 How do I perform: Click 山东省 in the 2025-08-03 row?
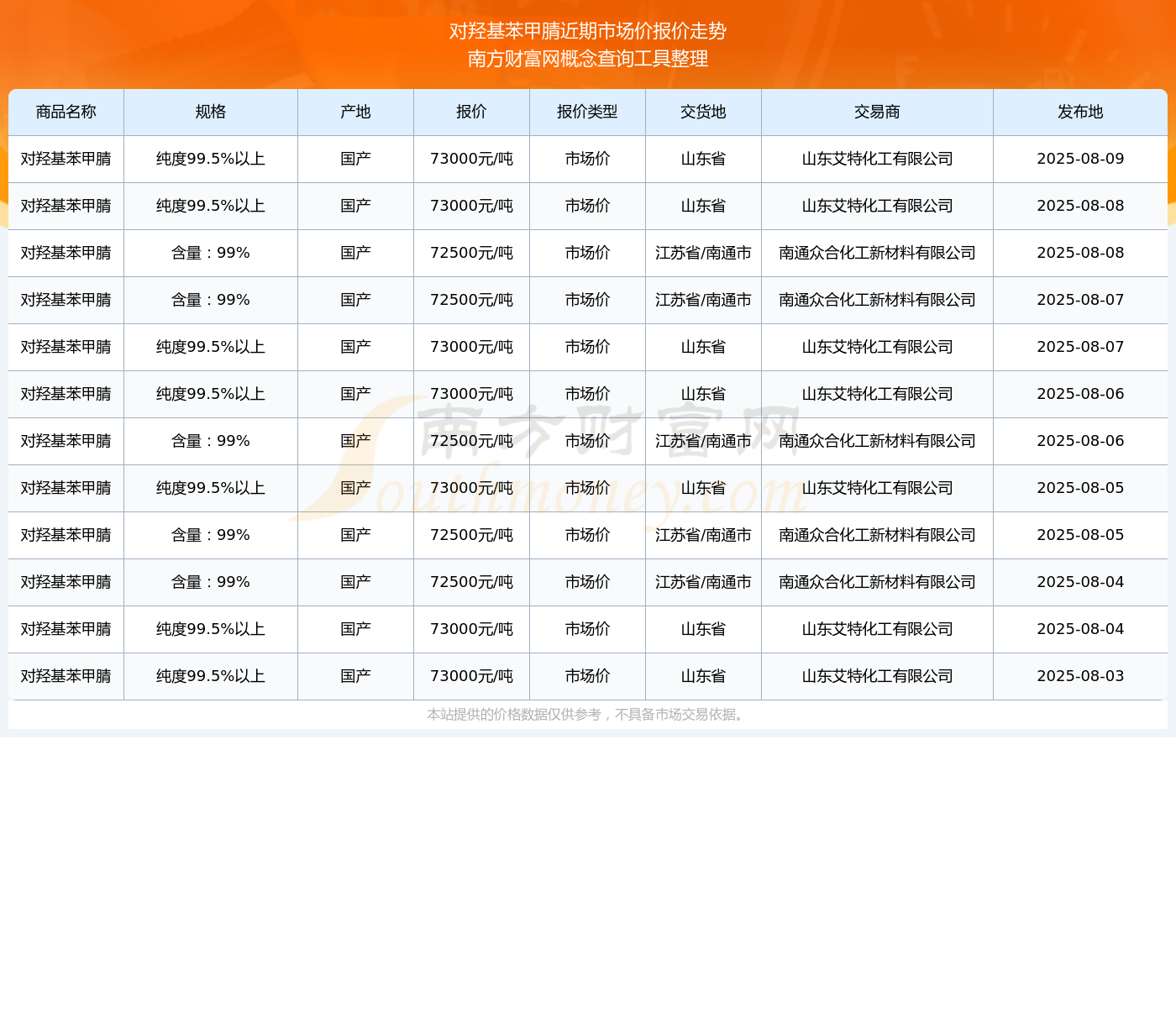704,676
